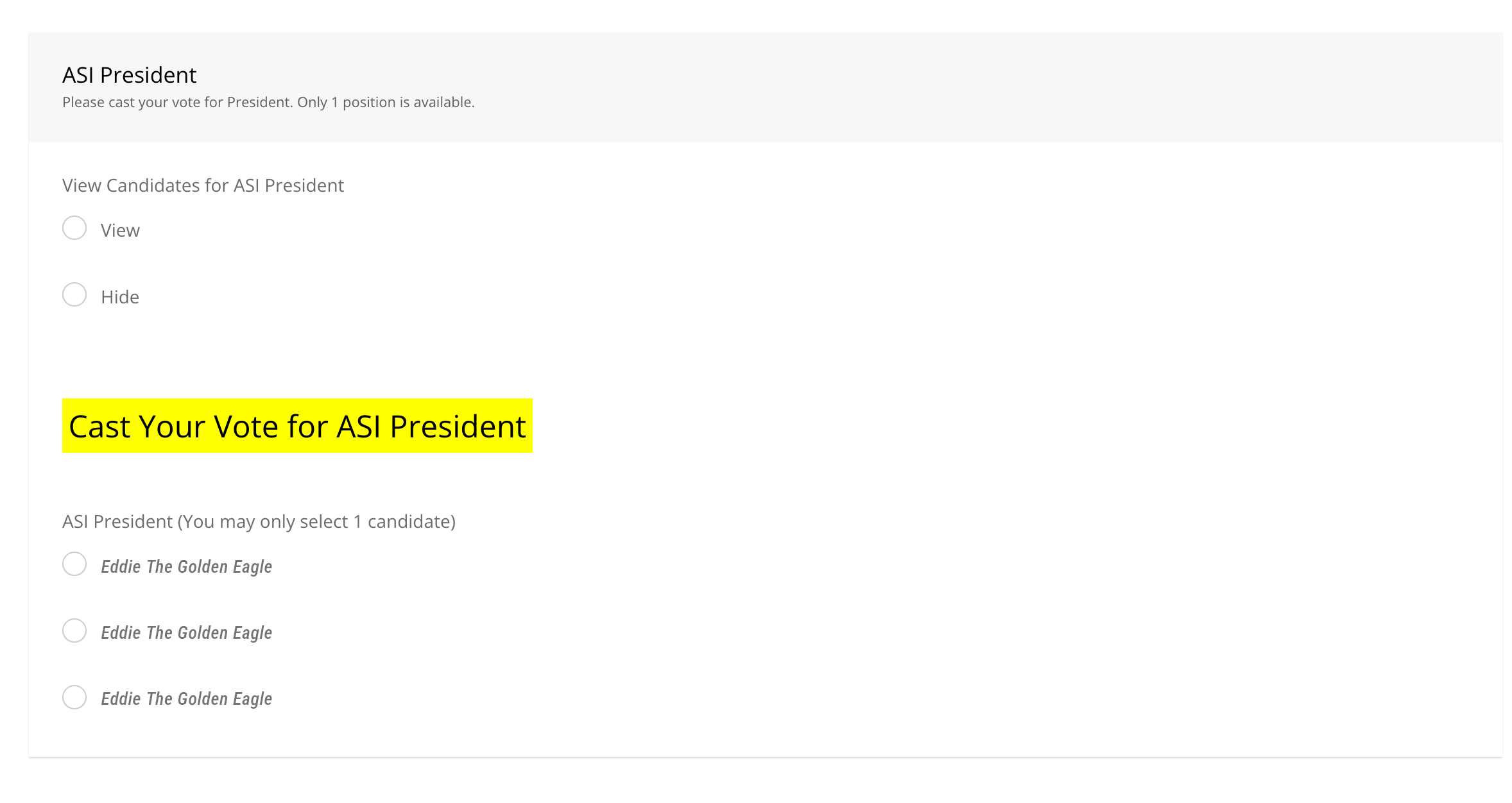The height and width of the screenshot is (803, 1512).
Task: Click the only select 1 candidate instruction
Action: 259,521
